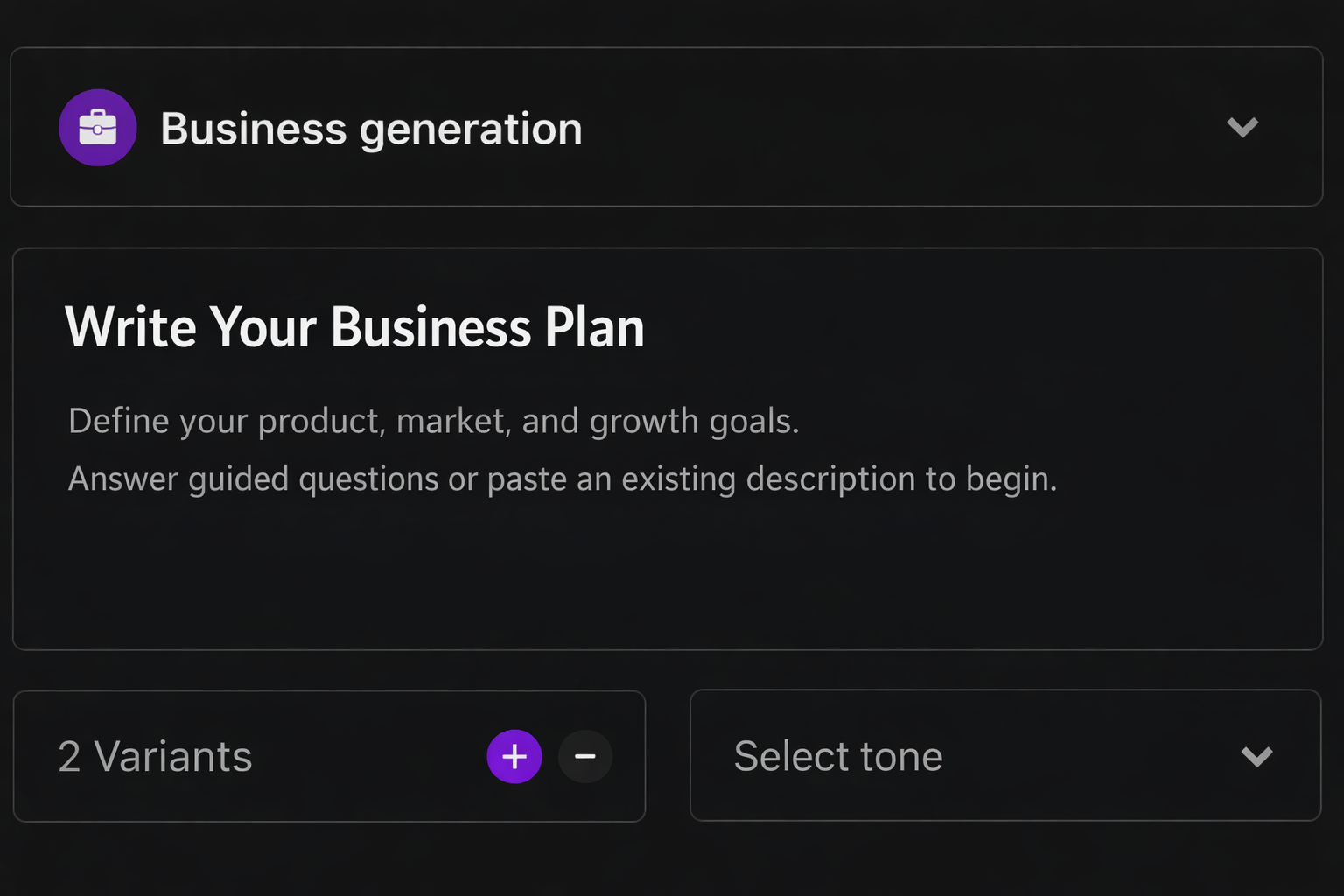Click inside the Variants stepper box

click(x=367, y=756)
